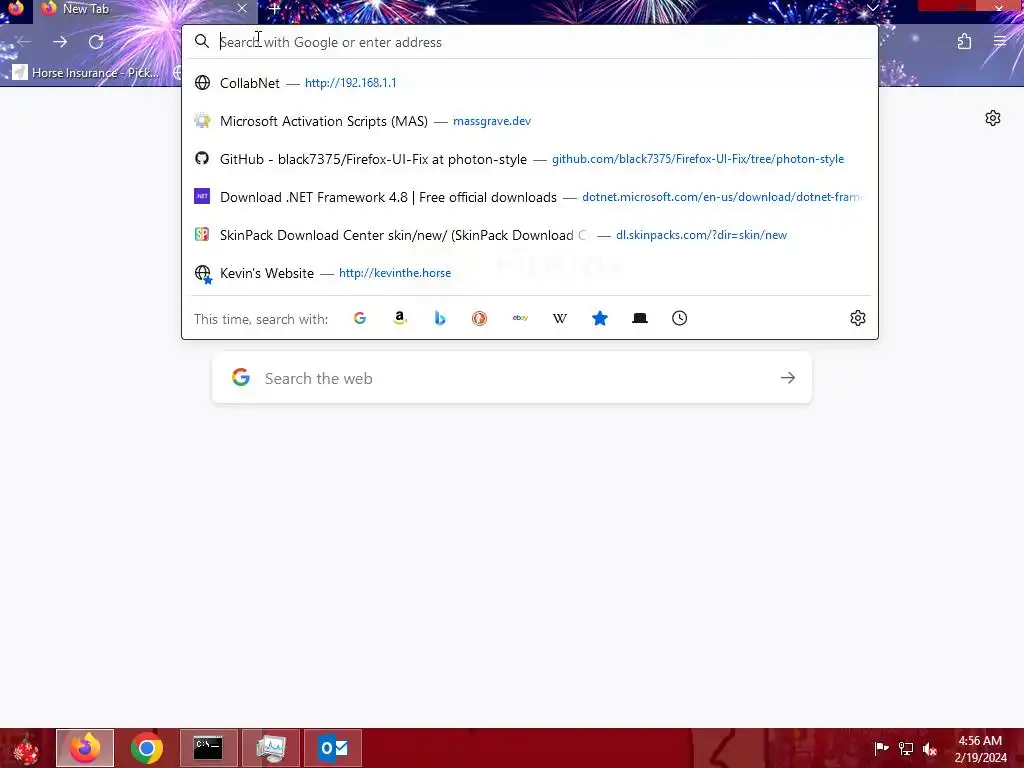Search this time with Google icon
Screen dimensions: 1024x768
[x=360, y=318]
